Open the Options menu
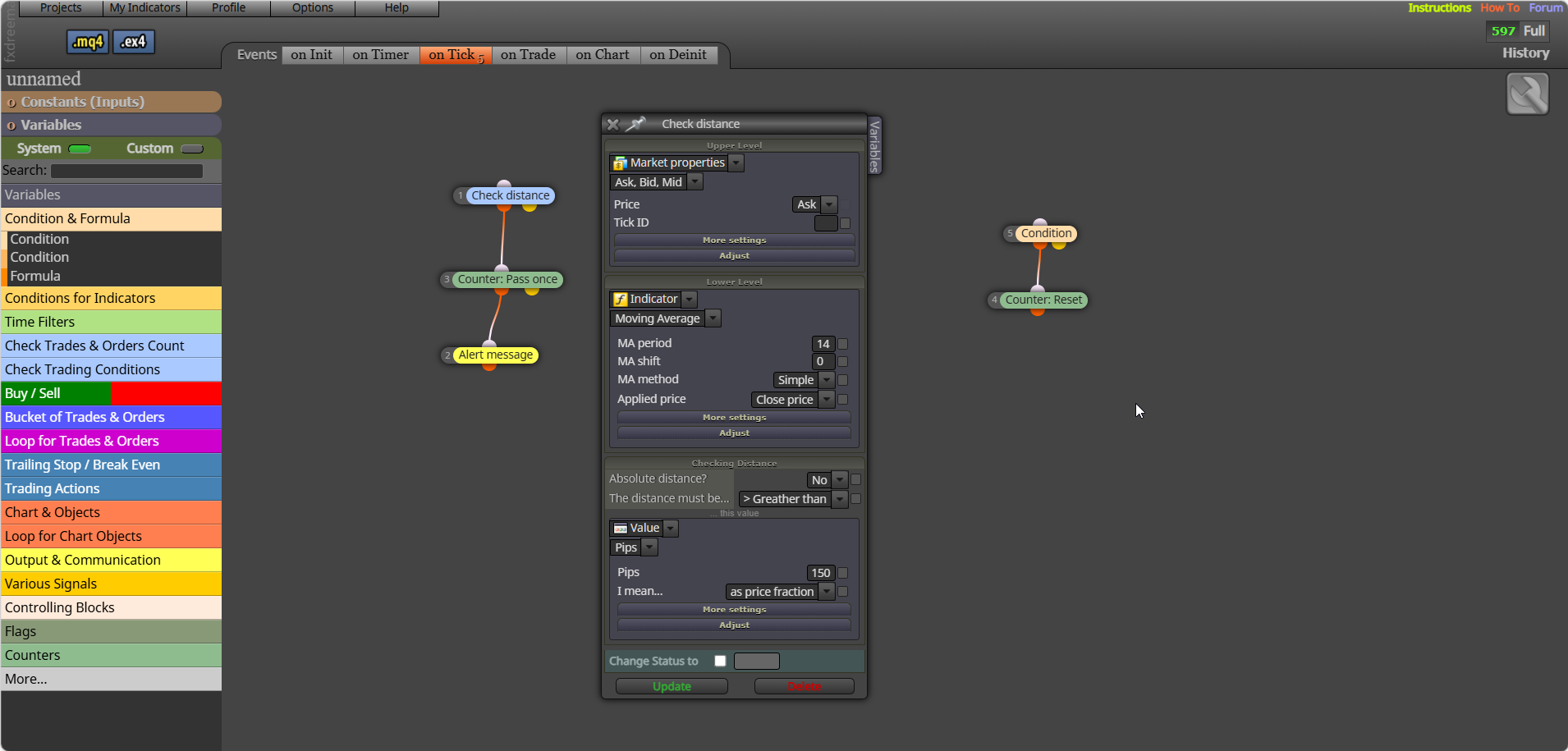The width and height of the screenshot is (1568, 751). (x=313, y=8)
